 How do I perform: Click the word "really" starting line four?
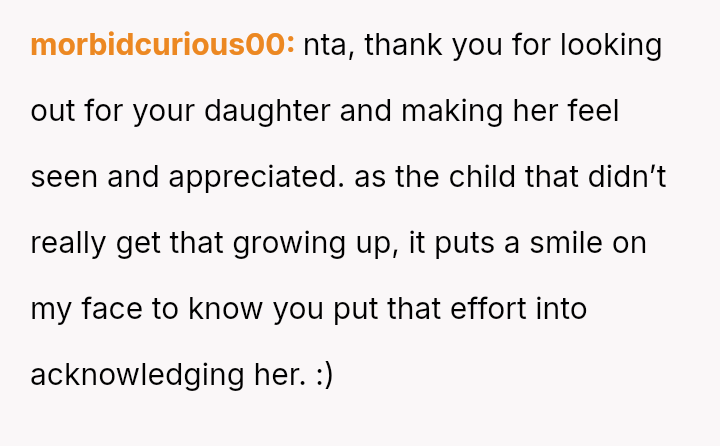pos(67,243)
